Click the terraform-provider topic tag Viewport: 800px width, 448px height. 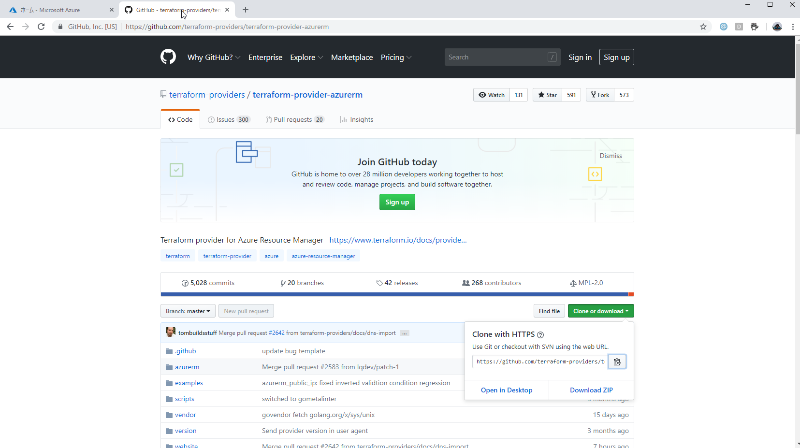coord(227,256)
